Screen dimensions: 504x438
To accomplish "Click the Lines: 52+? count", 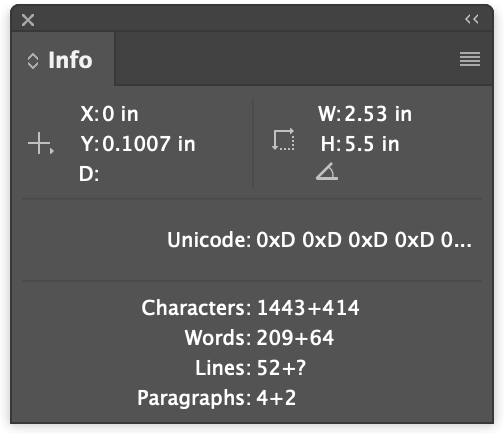I will (x=250, y=368).
